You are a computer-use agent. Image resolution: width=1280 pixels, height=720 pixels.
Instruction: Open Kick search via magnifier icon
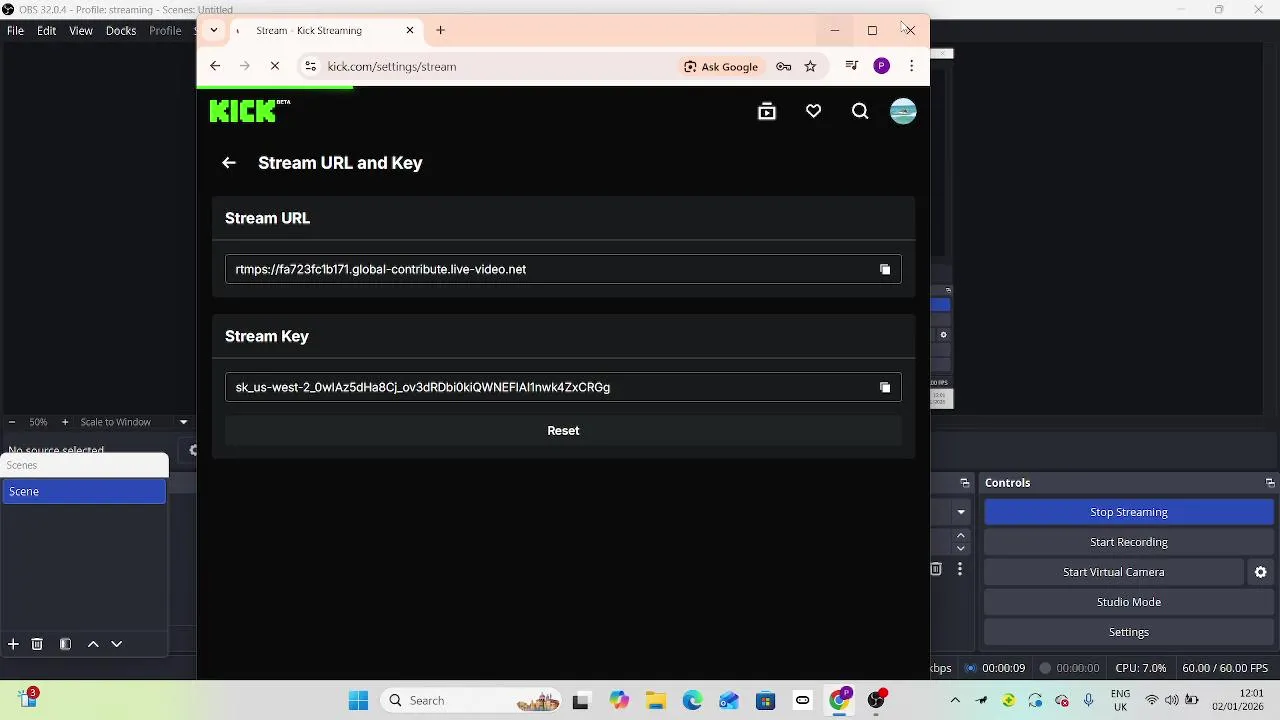860,112
